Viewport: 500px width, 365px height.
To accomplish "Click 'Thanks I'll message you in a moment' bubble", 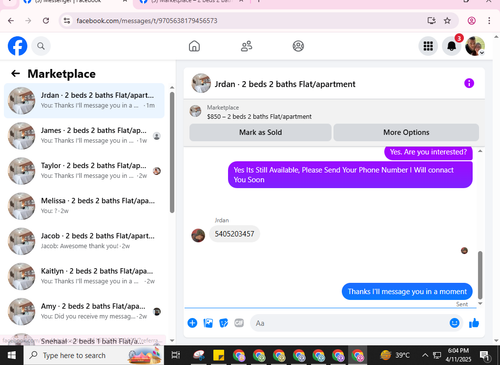I will pyautogui.click(x=407, y=291).
